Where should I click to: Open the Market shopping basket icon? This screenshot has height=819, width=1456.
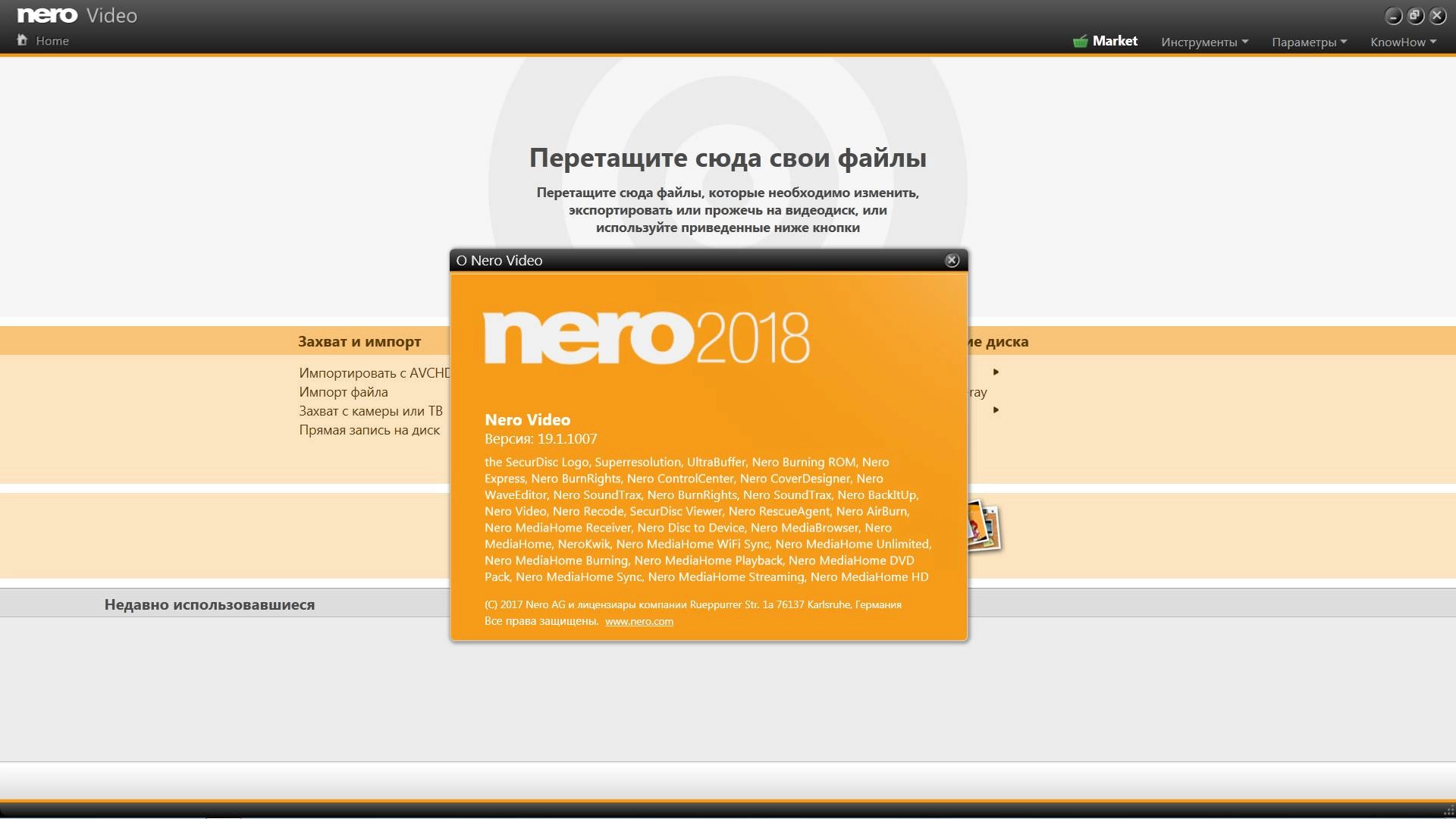click(x=1080, y=41)
